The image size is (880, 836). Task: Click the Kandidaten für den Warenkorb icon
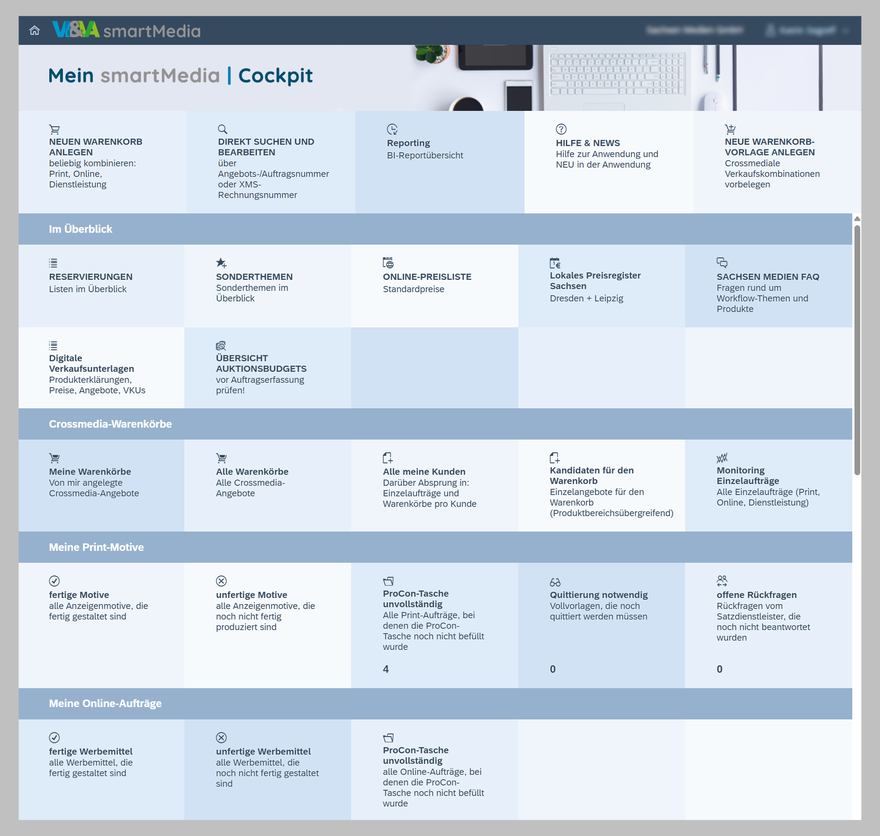pyautogui.click(x=554, y=457)
